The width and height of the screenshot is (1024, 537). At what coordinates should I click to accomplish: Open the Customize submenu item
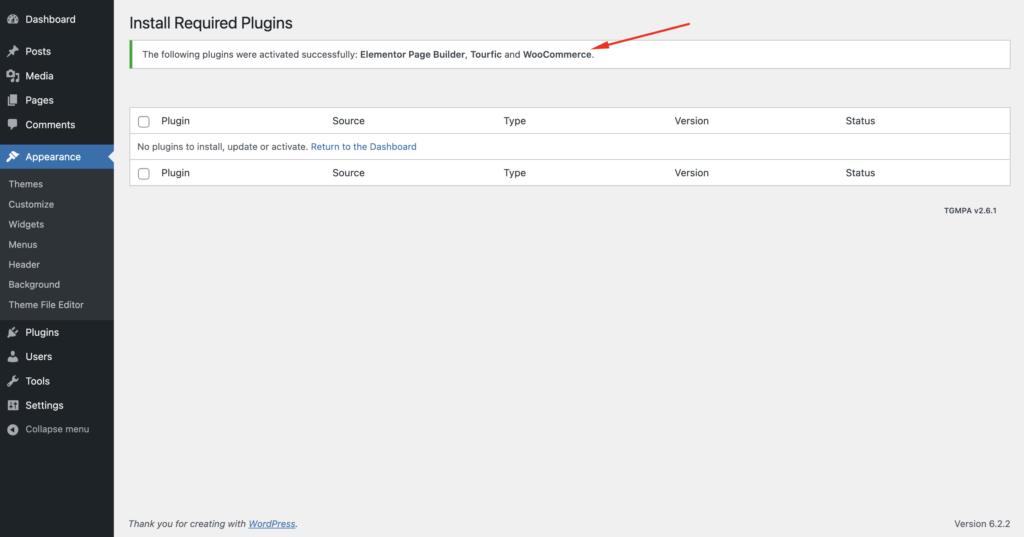(31, 204)
